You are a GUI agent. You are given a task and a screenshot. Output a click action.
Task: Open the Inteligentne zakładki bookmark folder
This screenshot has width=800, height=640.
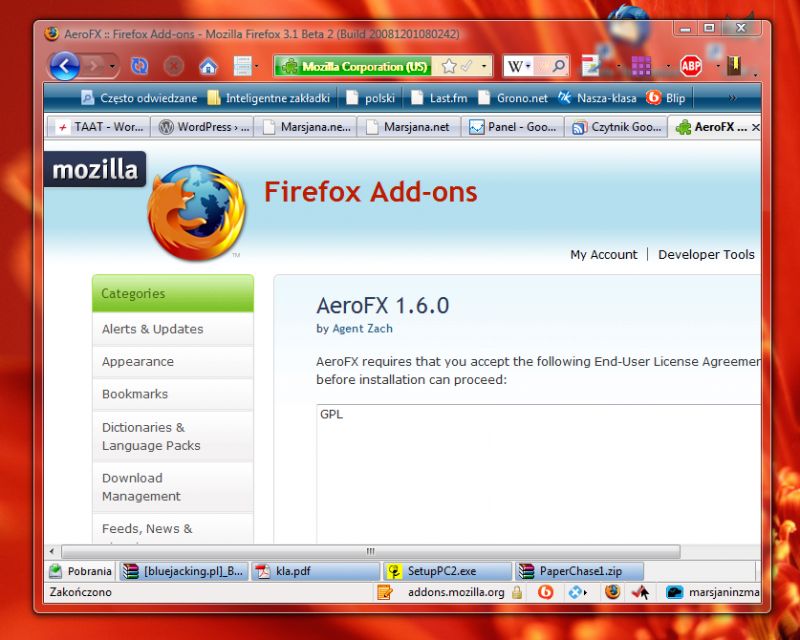(x=268, y=98)
